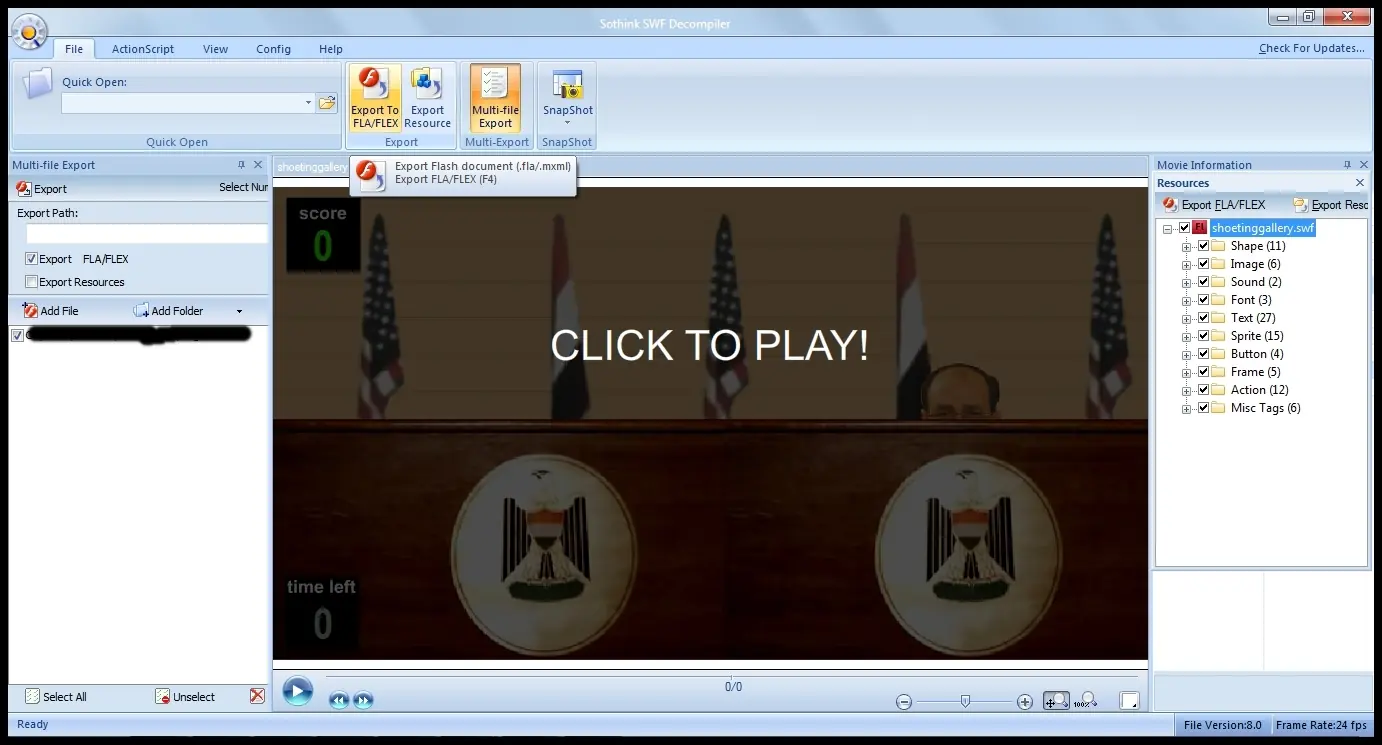Screen dimensions: 1382x745
Task: Pin the Multi-file Export panel
Action: tap(241, 165)
